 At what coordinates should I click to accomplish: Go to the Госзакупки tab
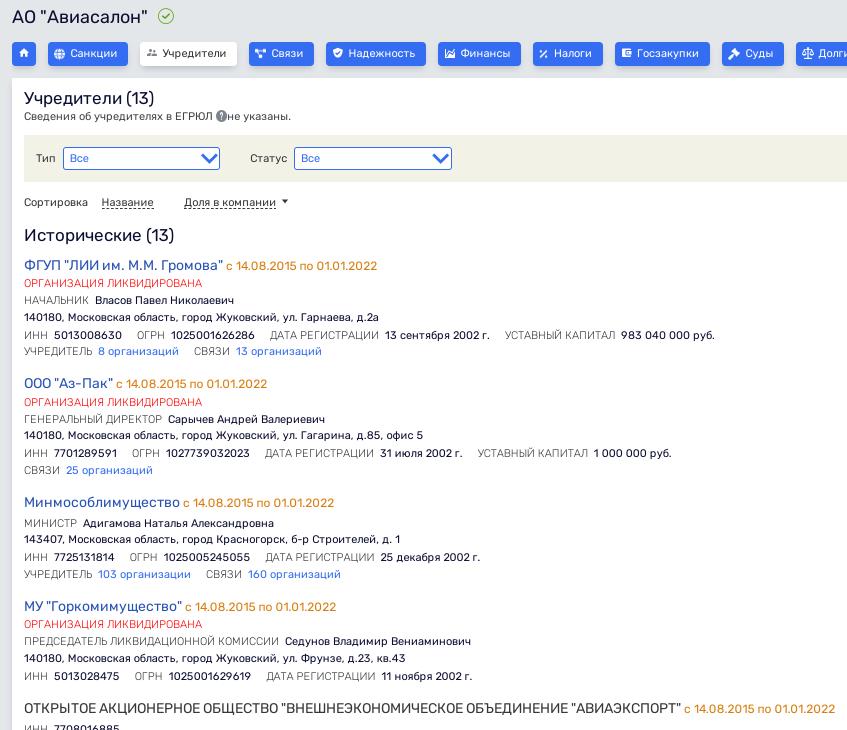tap(662, 53)
